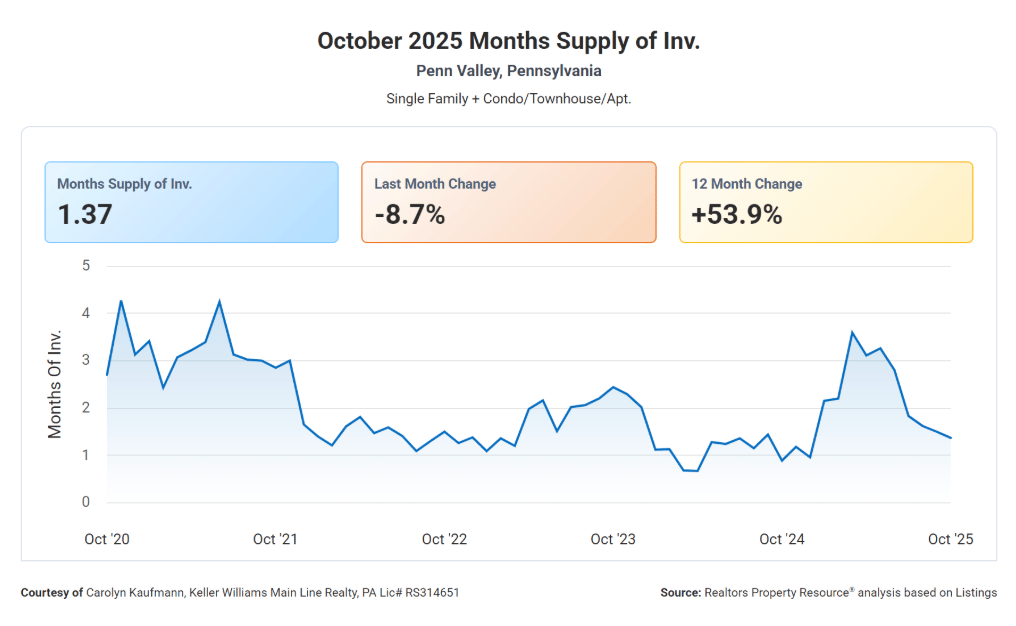Screen dimensions: 1016x626
Task: Click the Oct '25 x-axis label
Action: [951, 539]
